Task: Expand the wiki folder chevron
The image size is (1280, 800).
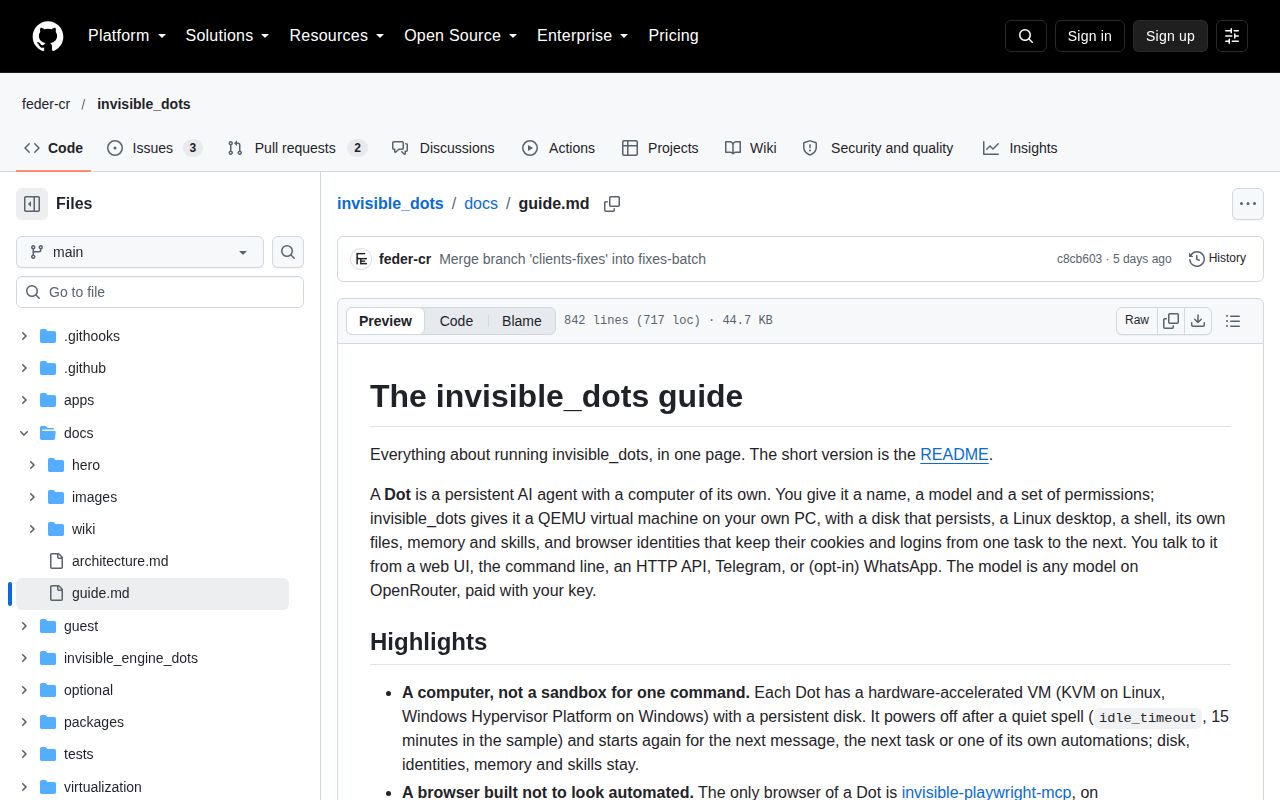Action: click(32, 529)
